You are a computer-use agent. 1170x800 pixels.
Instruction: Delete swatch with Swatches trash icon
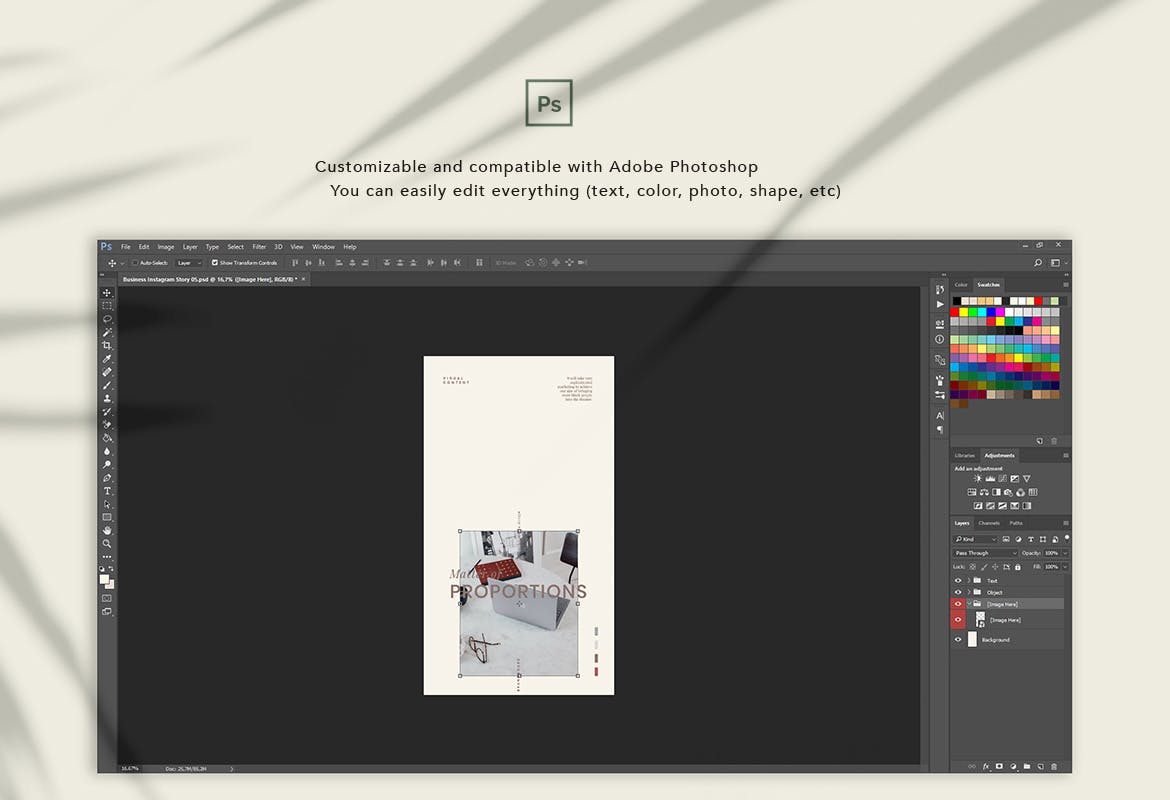[1054, 441]
